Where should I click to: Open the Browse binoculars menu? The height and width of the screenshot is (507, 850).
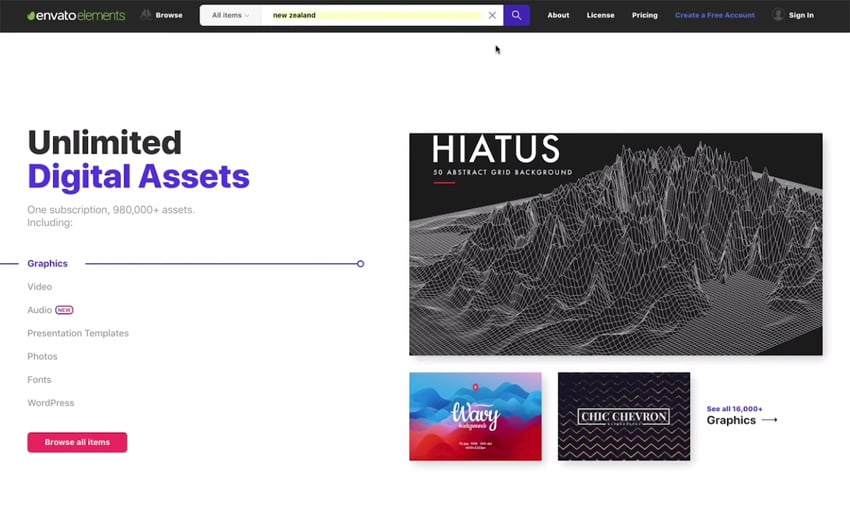pyautogui.click(x=162, y=15)
